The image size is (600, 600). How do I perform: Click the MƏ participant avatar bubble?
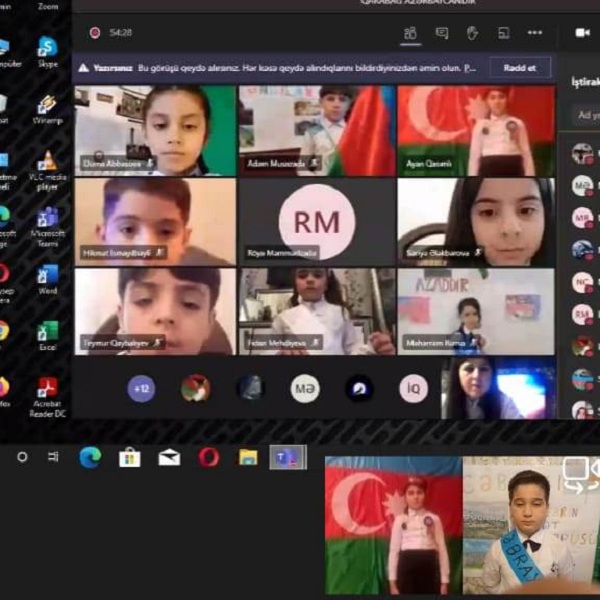305,389
